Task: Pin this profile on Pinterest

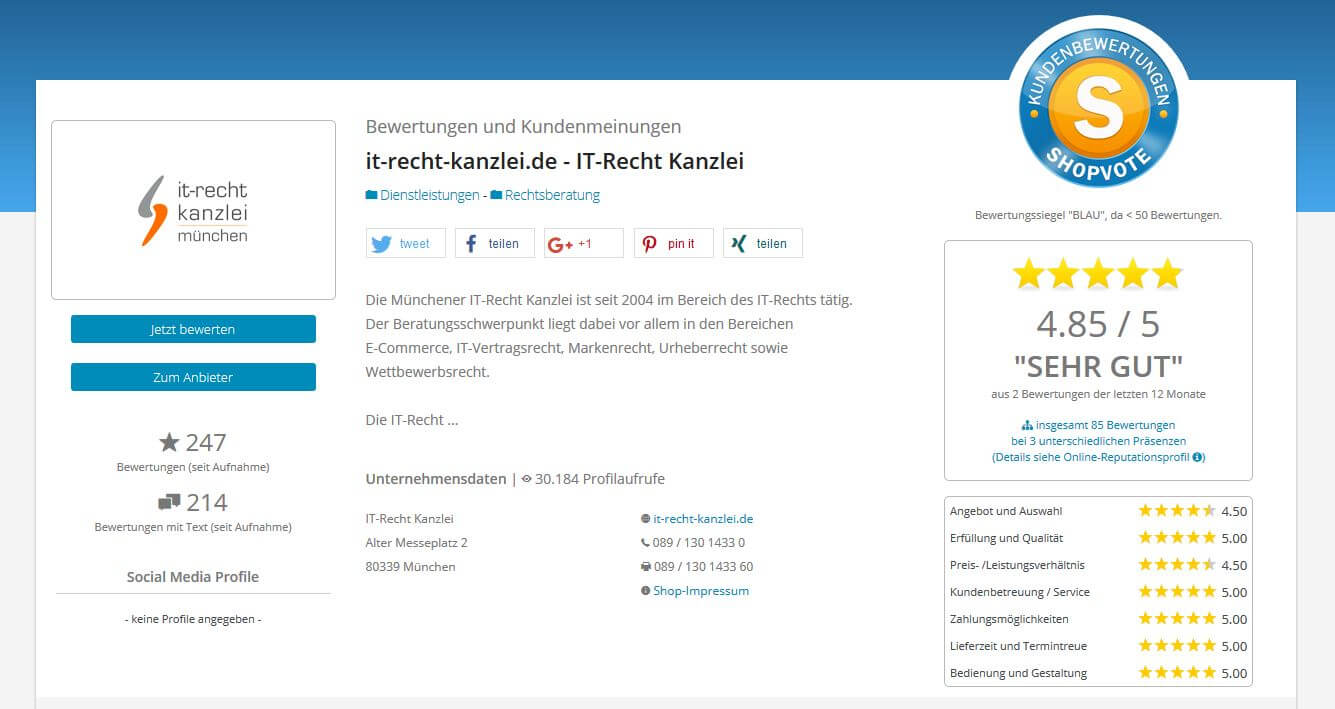Action: tap(649, 242)
